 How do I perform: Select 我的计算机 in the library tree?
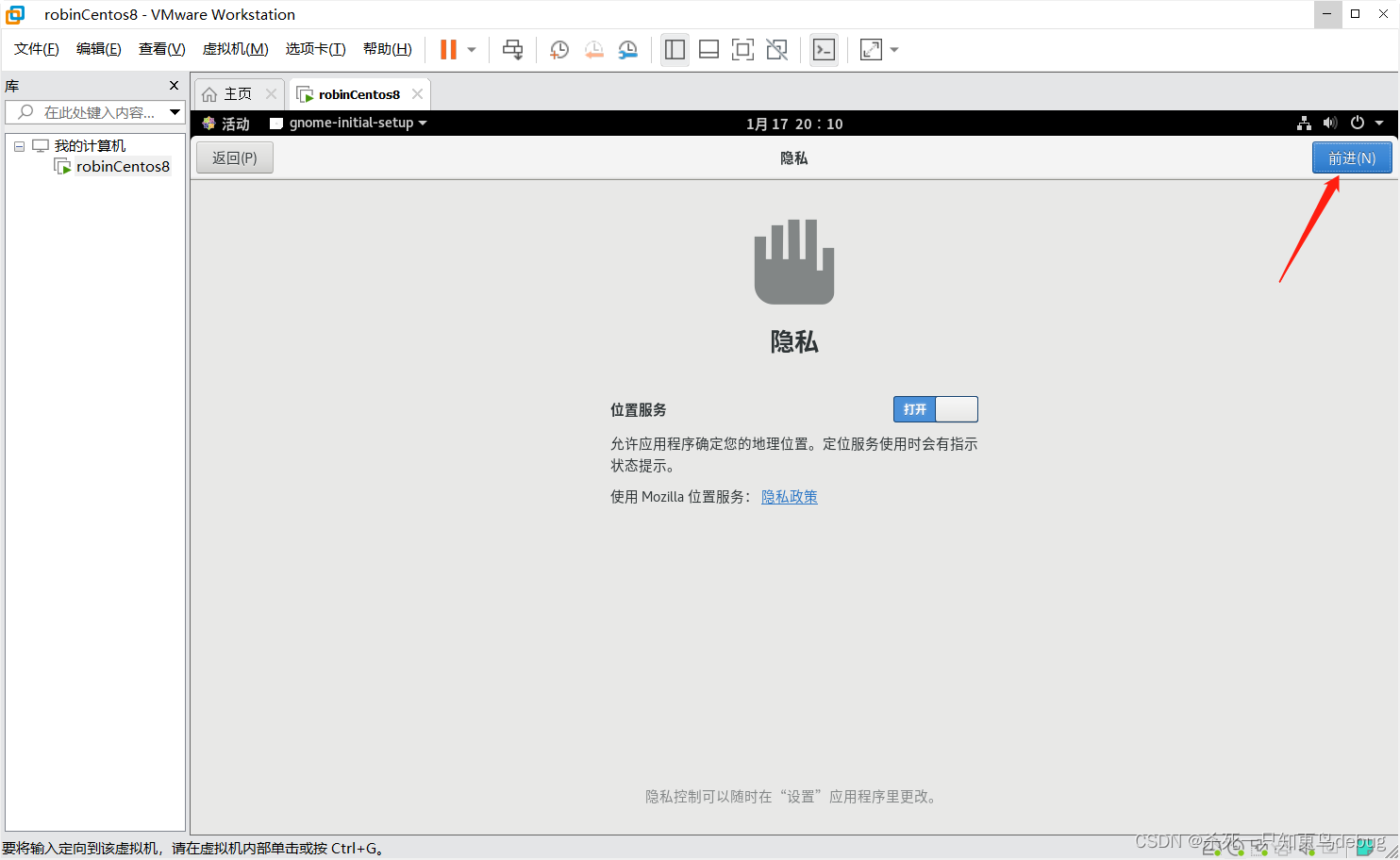coord(90,146)
